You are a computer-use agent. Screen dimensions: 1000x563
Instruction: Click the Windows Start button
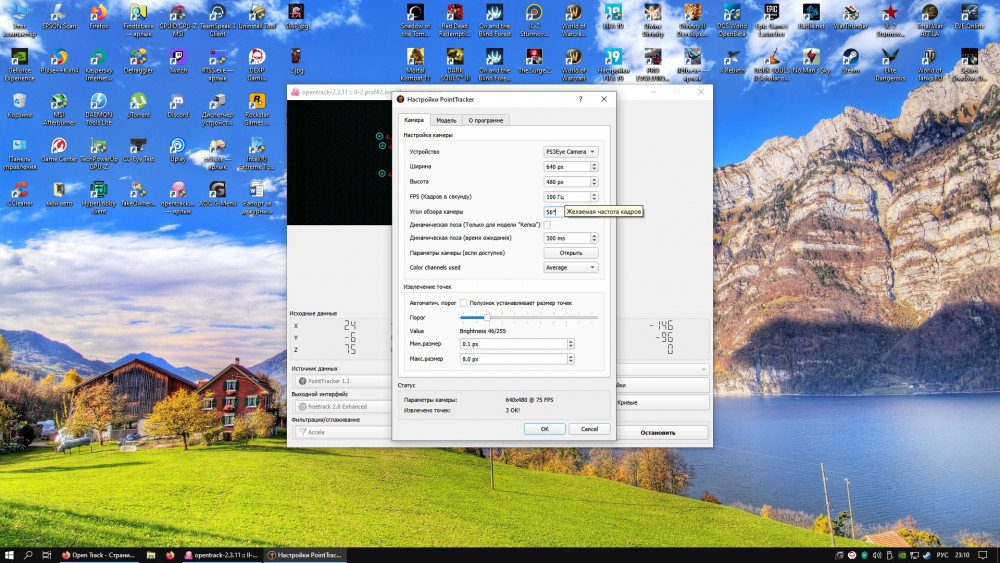point(9,554)
